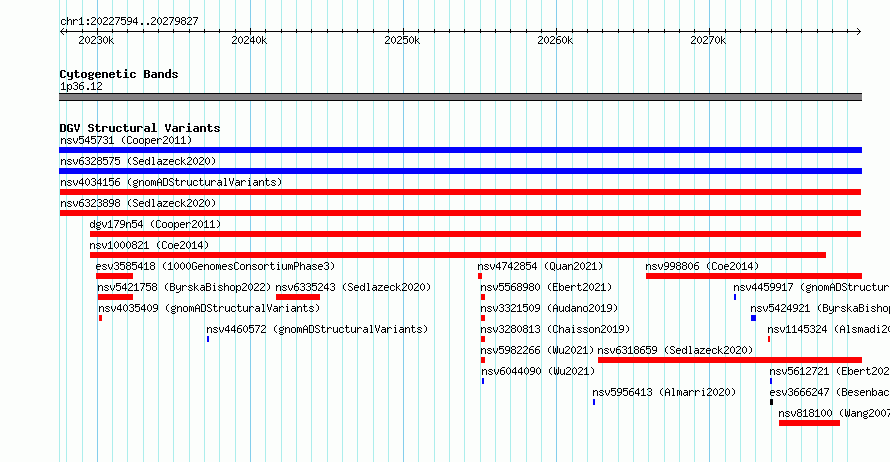Click the DGV Structural Variants track heading
The image size is (890, 462).
click(140, 128)
